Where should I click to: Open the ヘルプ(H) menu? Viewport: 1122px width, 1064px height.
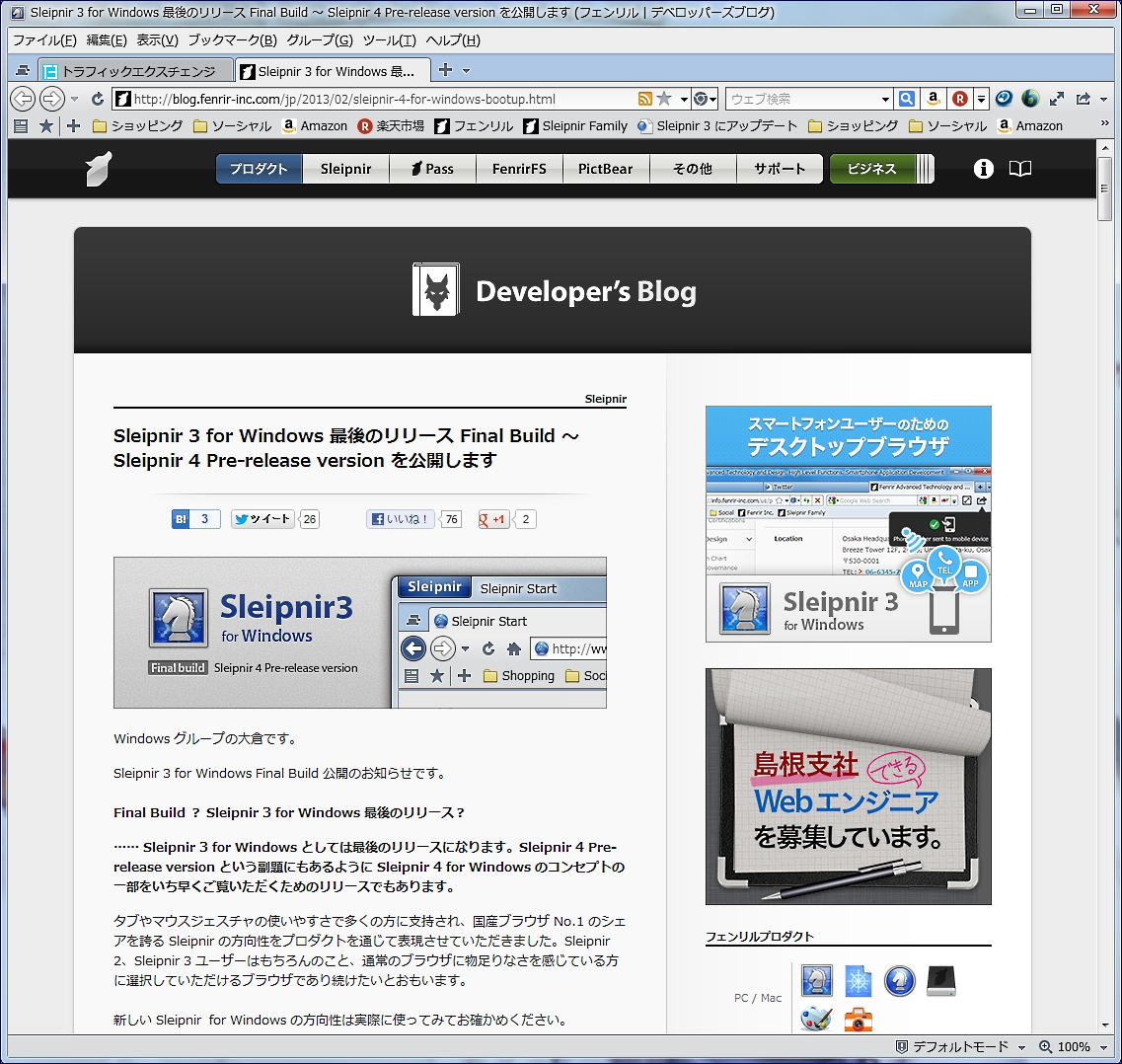click(453, 40)
